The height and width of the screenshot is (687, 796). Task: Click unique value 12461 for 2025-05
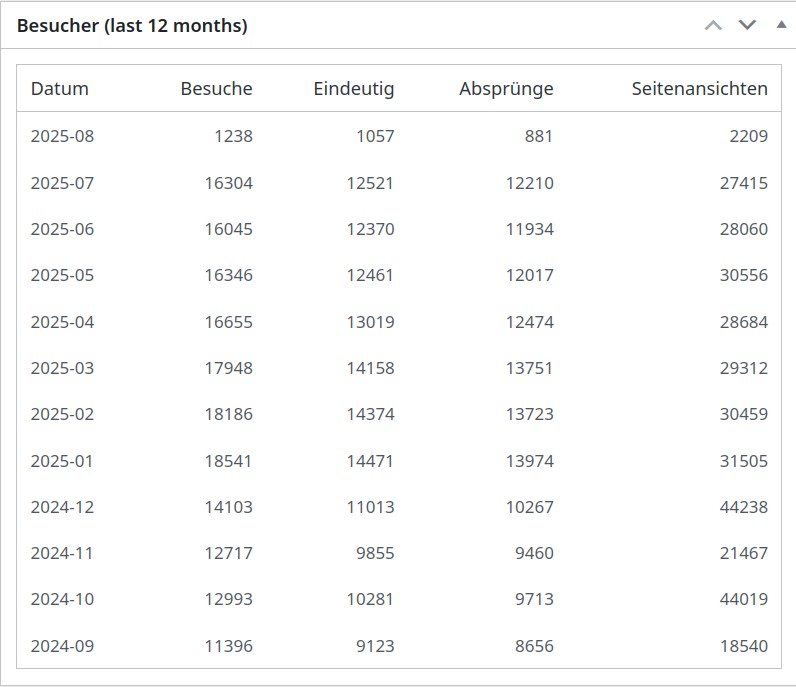pos(370,275)
